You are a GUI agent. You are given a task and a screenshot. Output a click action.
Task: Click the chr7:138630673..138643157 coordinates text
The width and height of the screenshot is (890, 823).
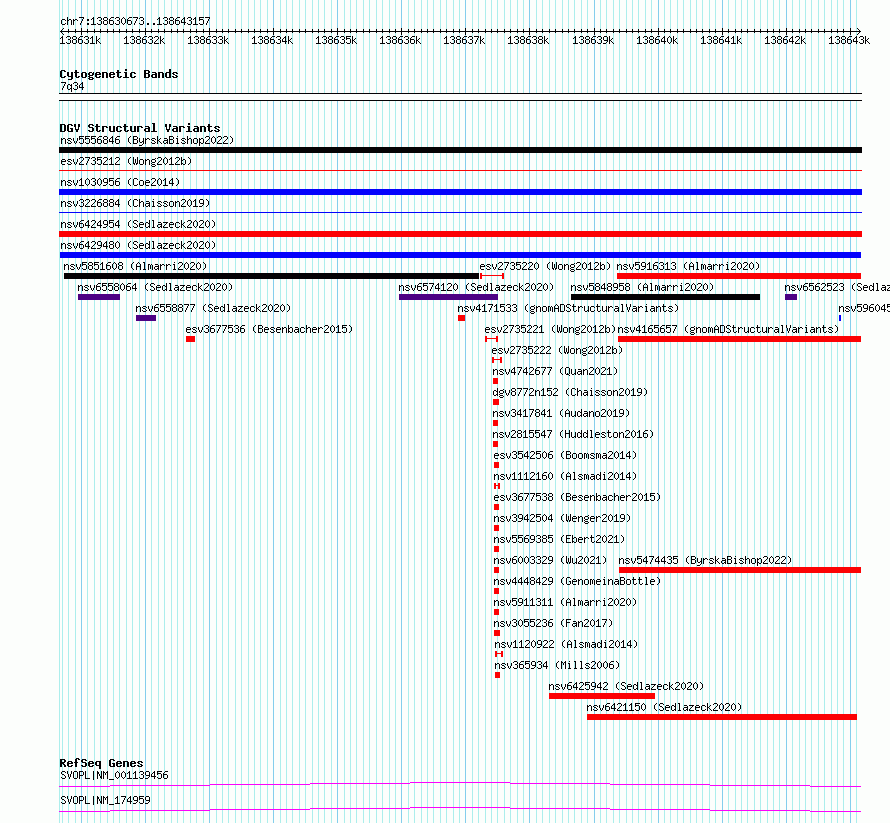click(135, 21)
